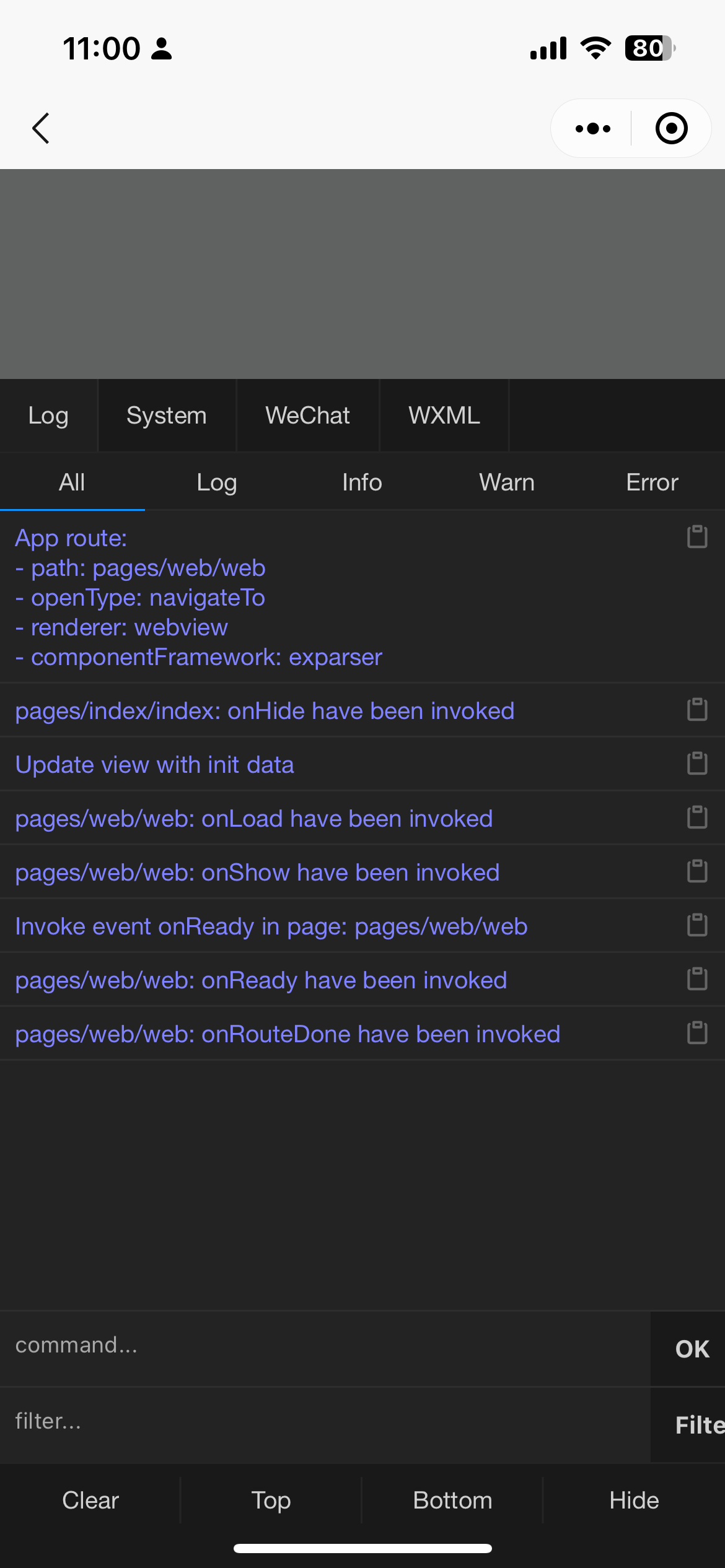Copy the onShow invoked log entry
Screen dimensions: 725x1568
point(697,871)
